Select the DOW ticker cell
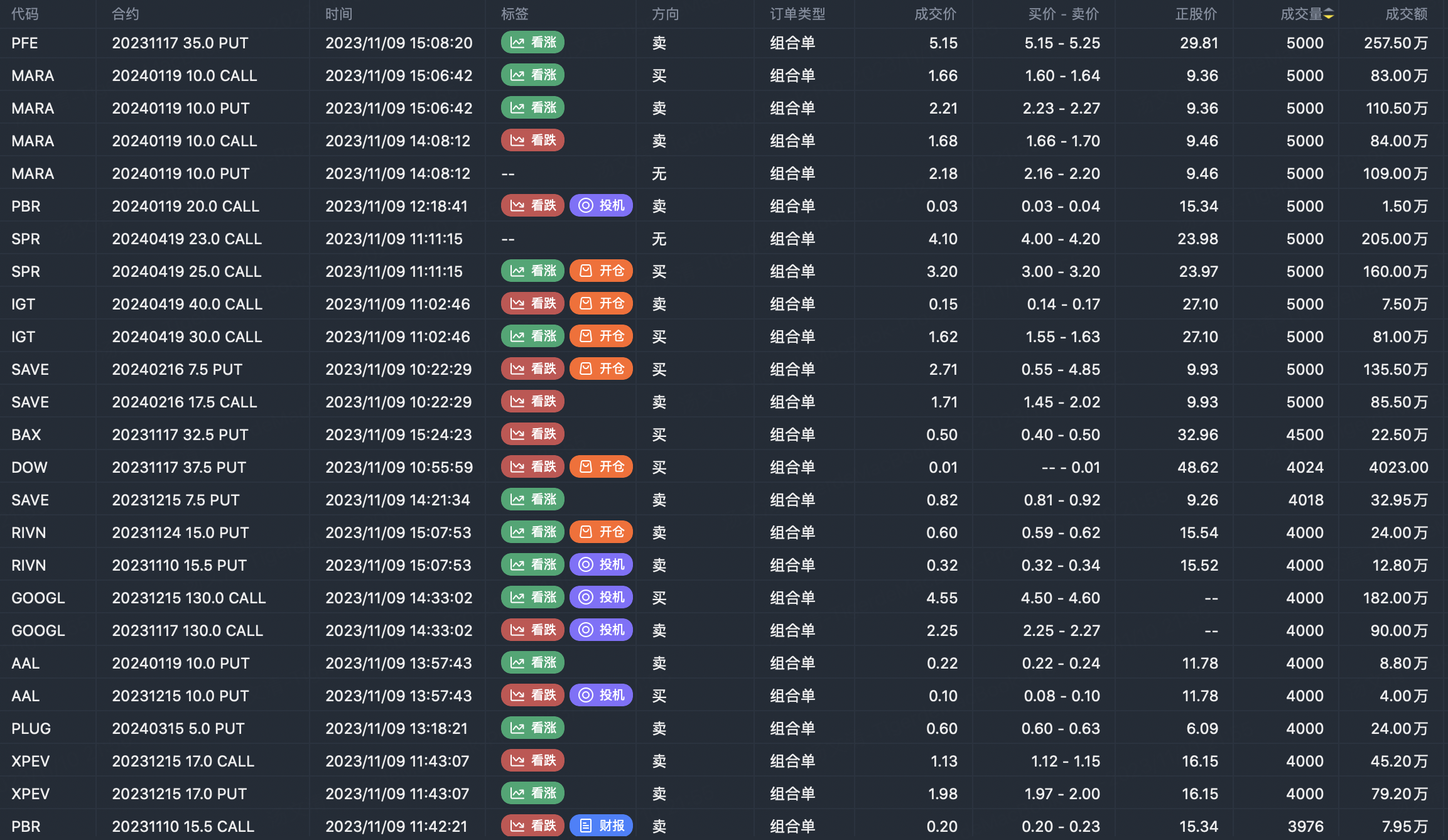The image size is (1448, 840). click(x=30, y=467)
